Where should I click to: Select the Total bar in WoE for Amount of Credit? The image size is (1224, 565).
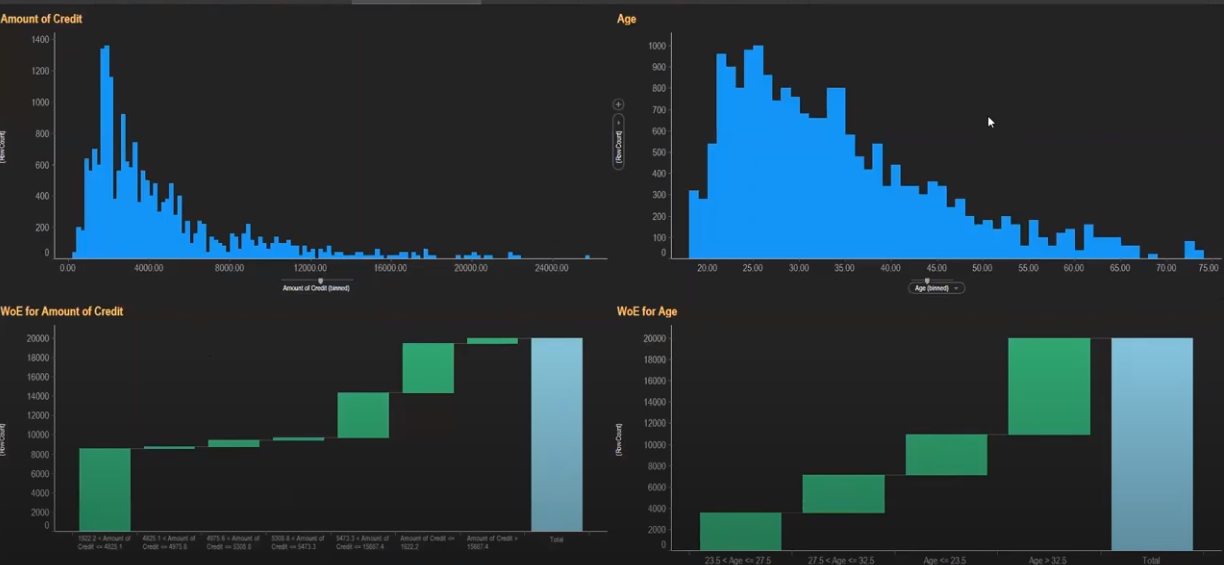pyautogui.click(x=557, y=434)
